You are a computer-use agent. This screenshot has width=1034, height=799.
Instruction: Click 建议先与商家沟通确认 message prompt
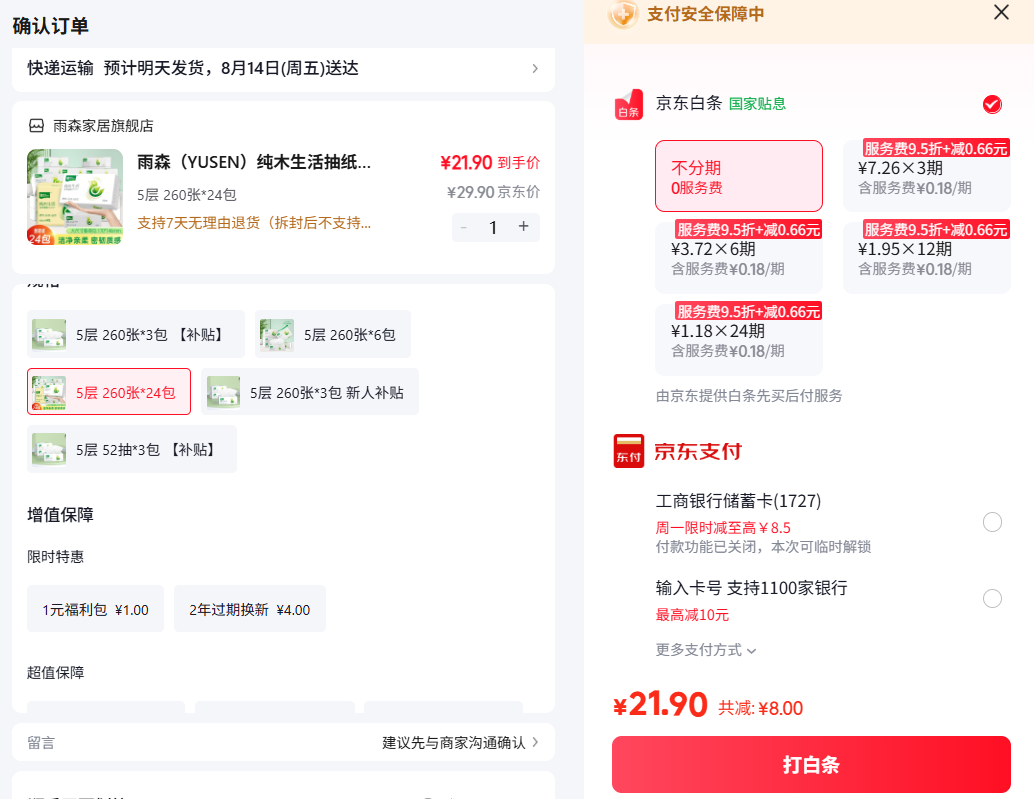[454, 742]
